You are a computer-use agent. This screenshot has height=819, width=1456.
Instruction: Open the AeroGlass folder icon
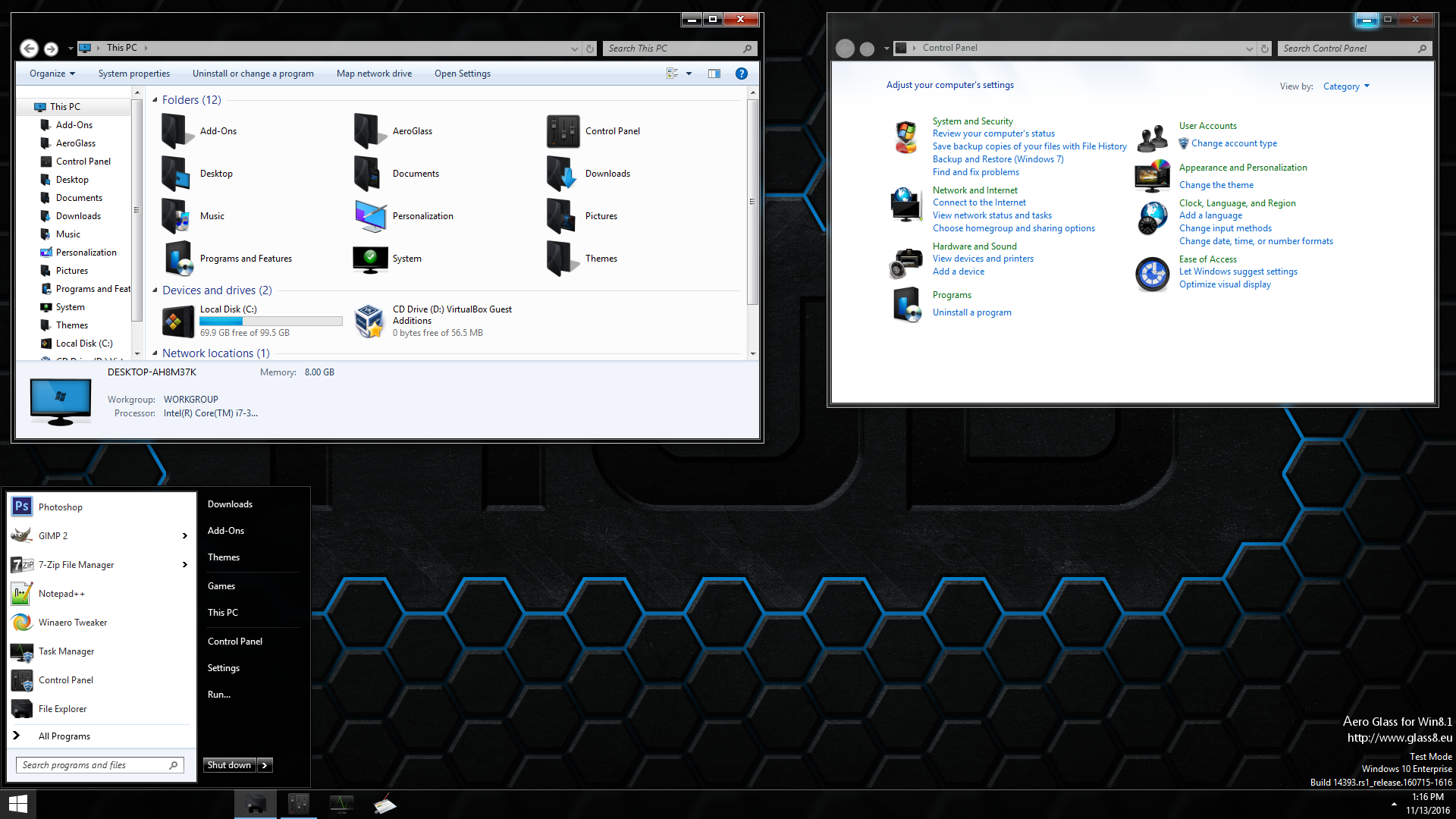click(370, 131)
